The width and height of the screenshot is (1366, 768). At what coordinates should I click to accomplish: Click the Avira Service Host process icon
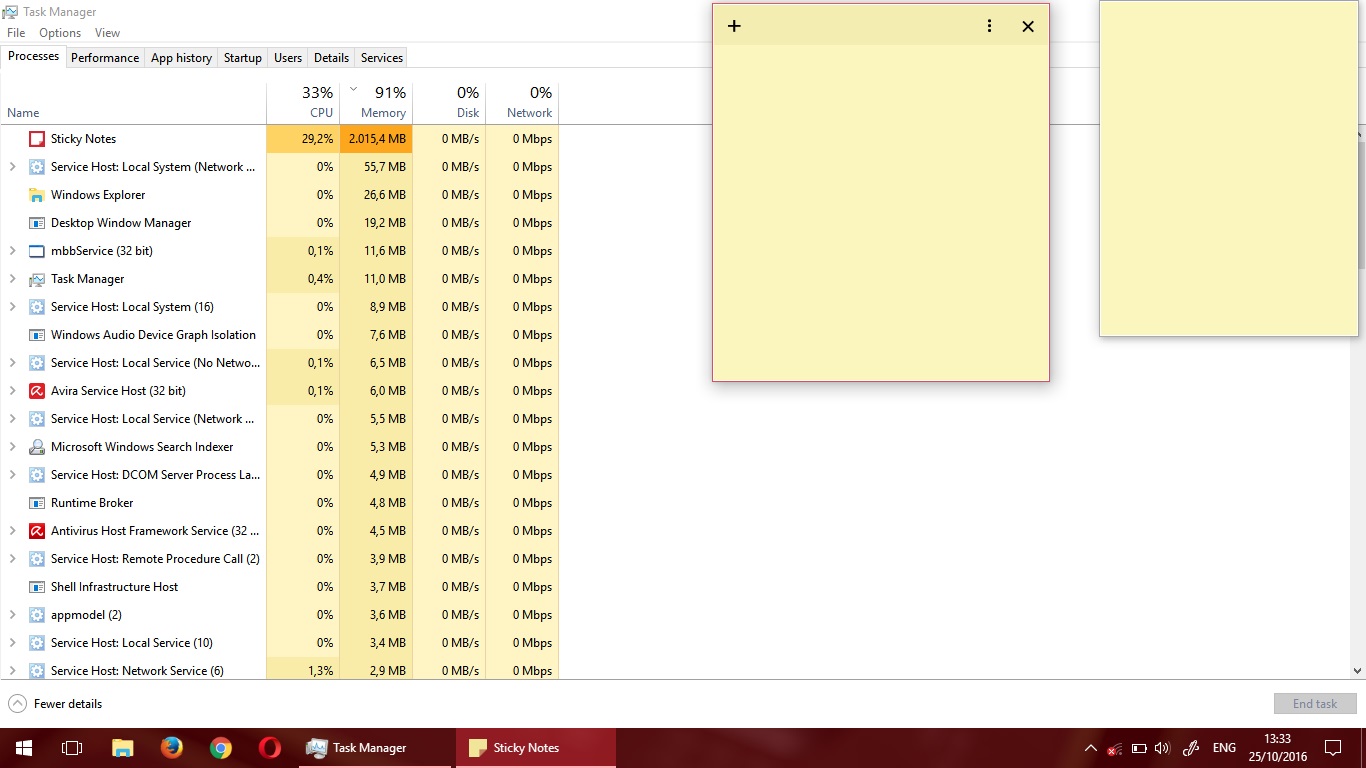point(37,391)
